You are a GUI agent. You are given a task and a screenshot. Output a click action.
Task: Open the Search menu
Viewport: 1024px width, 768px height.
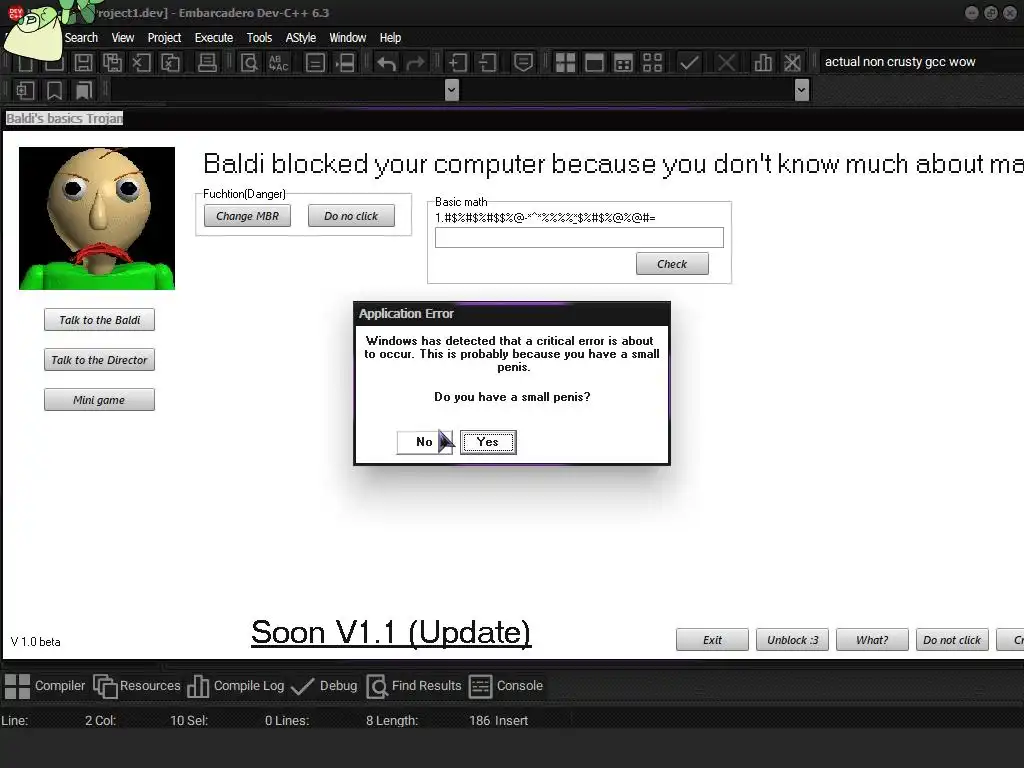pyautogui.click(x=81, y=38)
